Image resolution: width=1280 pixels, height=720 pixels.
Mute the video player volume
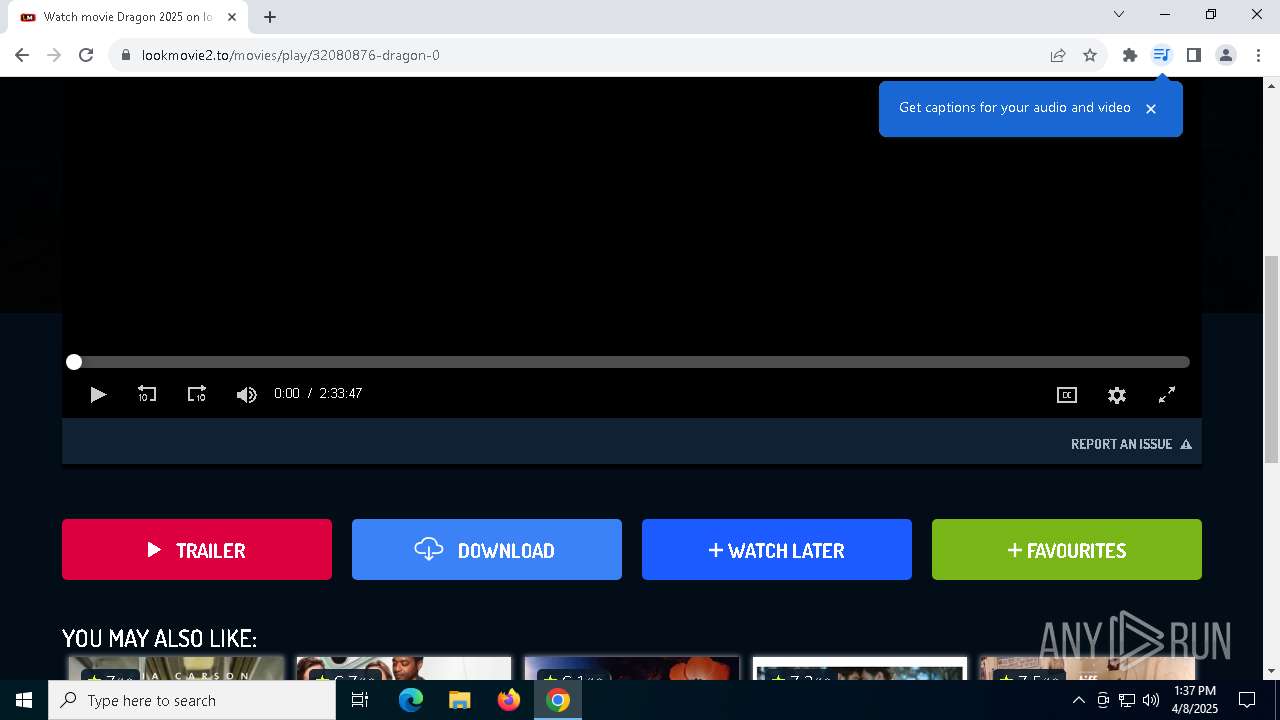coord(246,395)
